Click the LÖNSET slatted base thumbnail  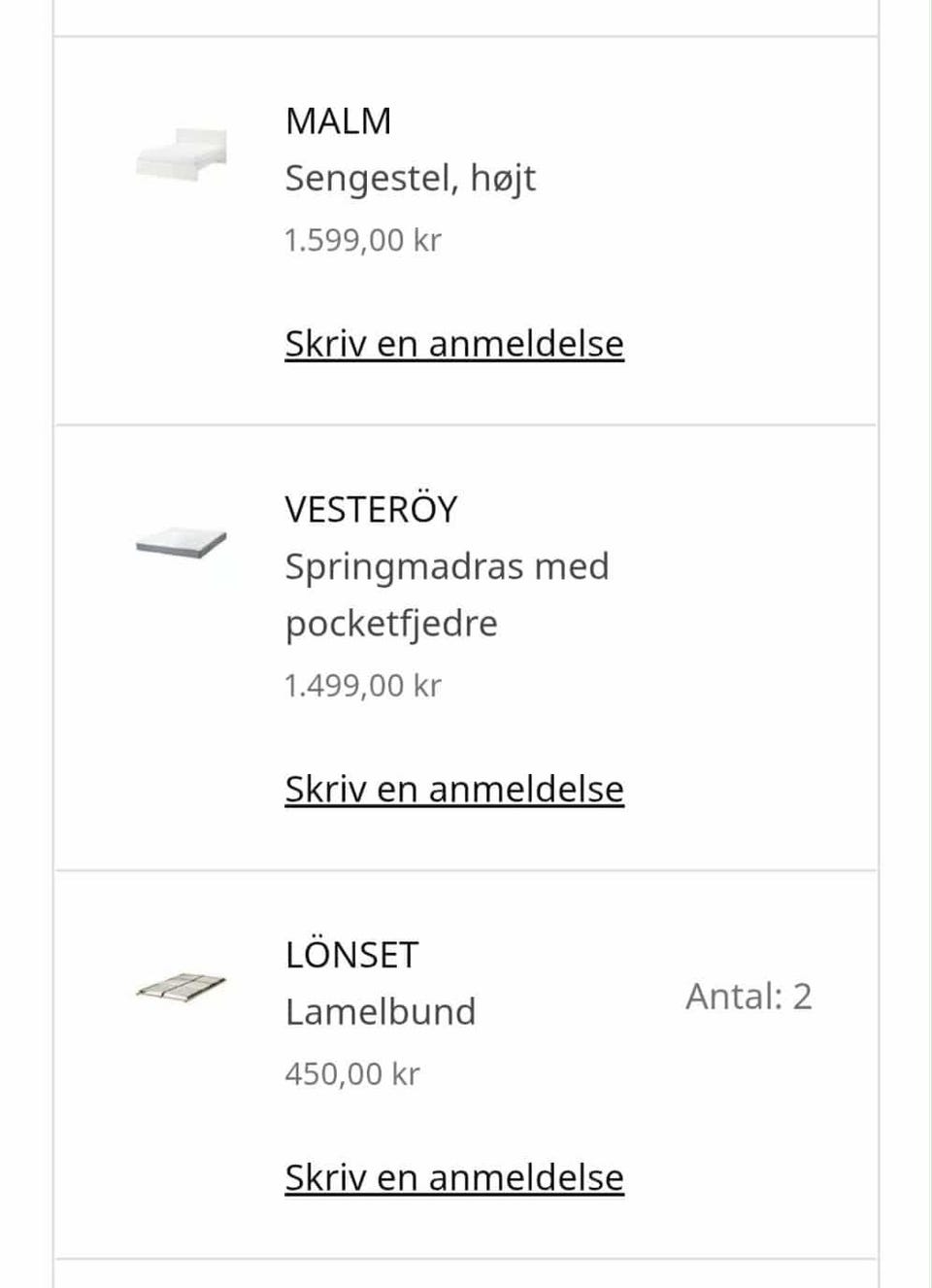pyautogui.click(x=182, y=986)
